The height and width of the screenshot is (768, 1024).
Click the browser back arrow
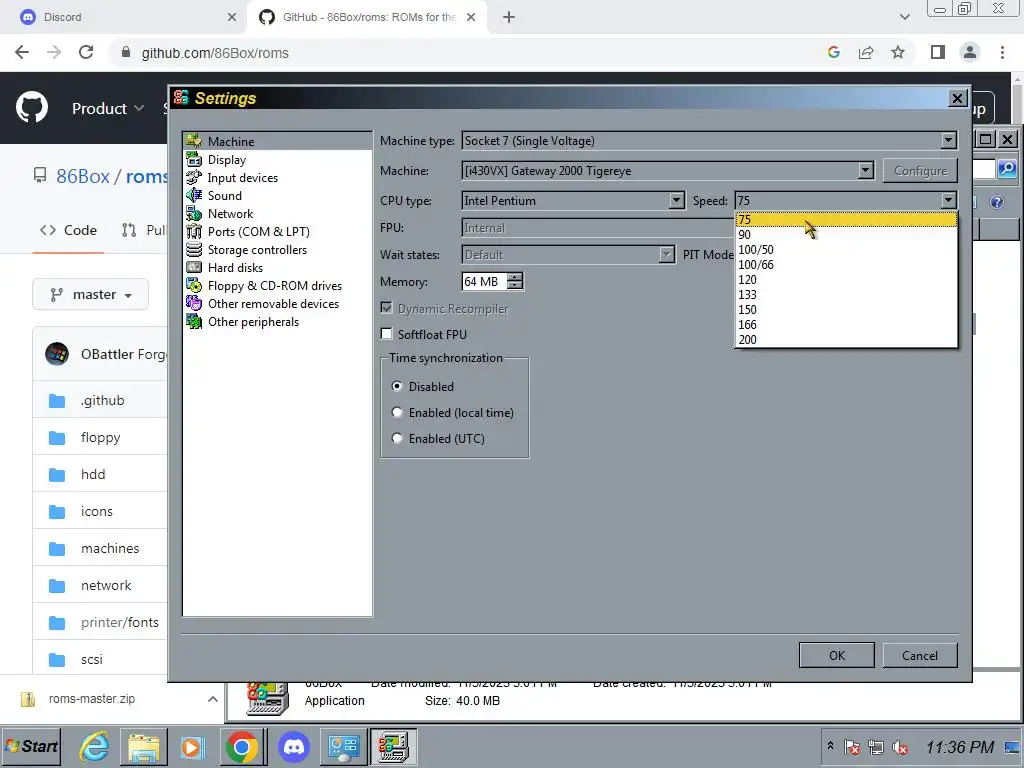(22, 52)
